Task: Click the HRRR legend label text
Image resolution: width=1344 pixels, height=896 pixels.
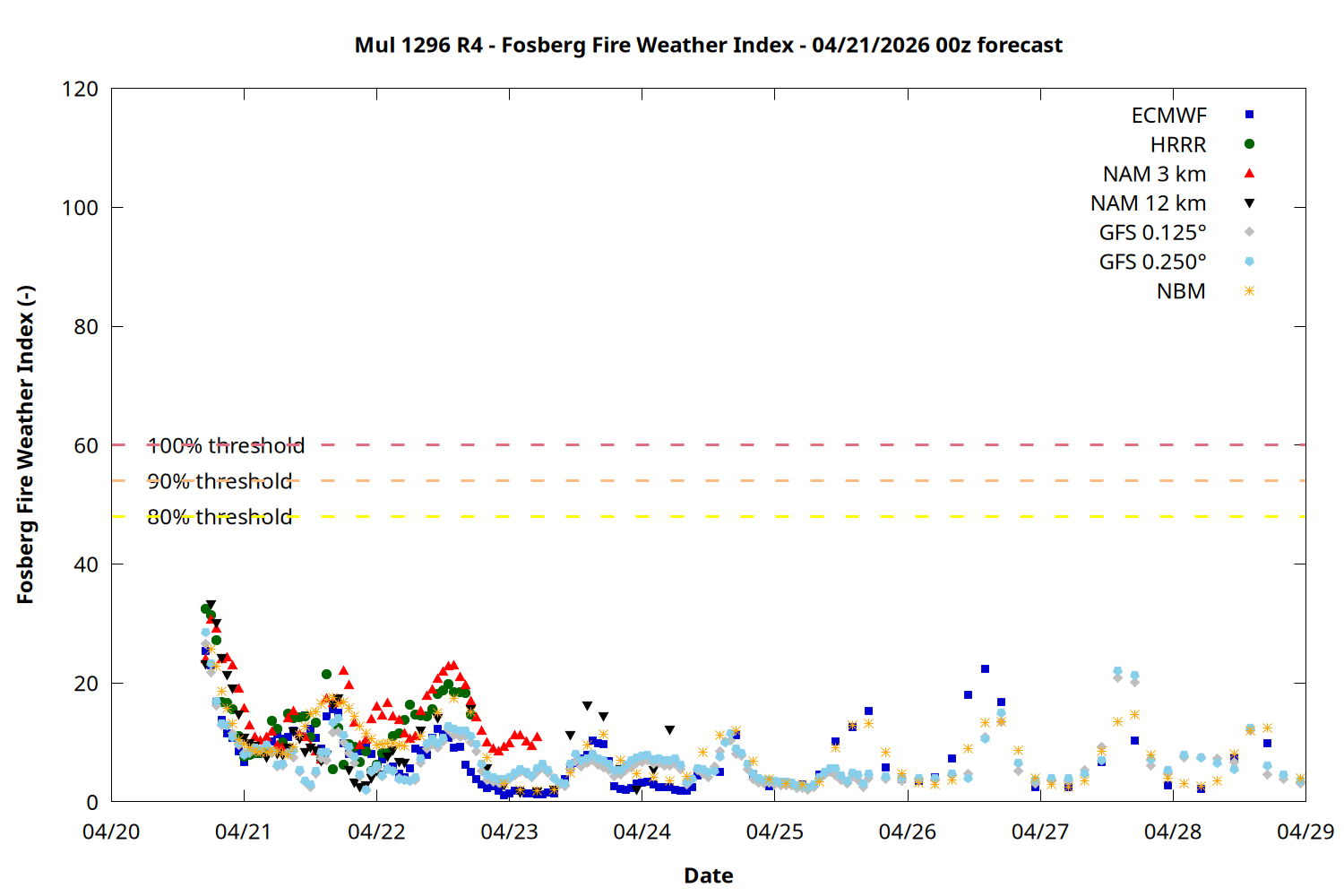Action: pos(1177,145)
